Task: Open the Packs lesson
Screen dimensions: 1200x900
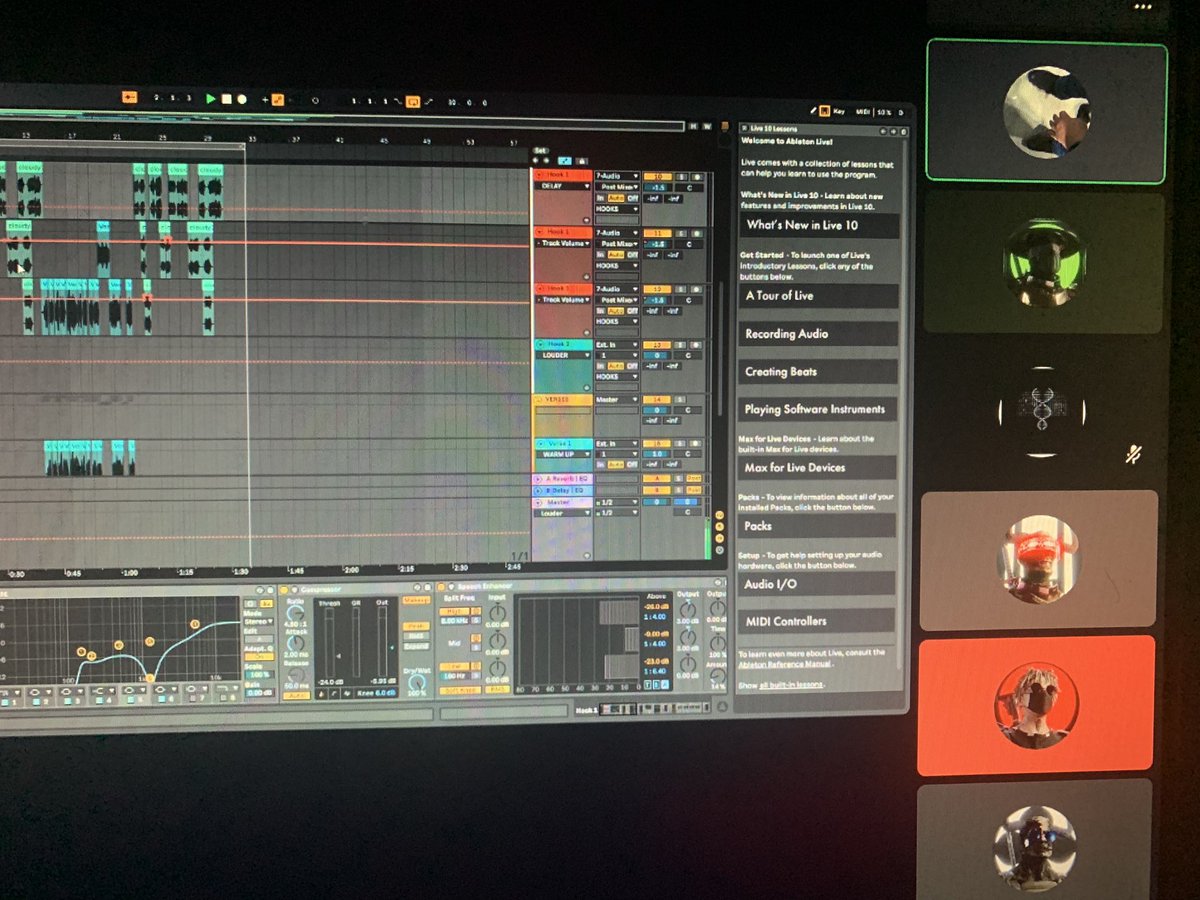Action: 817,526
